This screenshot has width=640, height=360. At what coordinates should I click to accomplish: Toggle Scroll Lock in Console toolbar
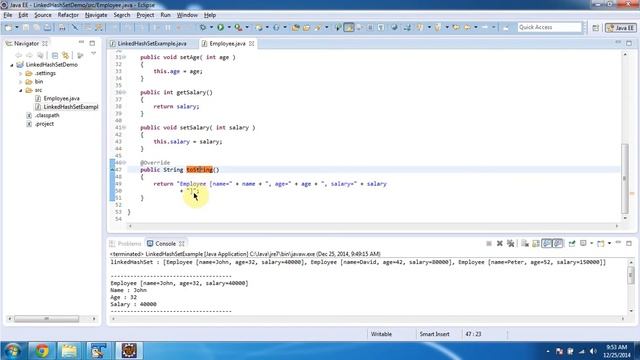coord(536,244)
